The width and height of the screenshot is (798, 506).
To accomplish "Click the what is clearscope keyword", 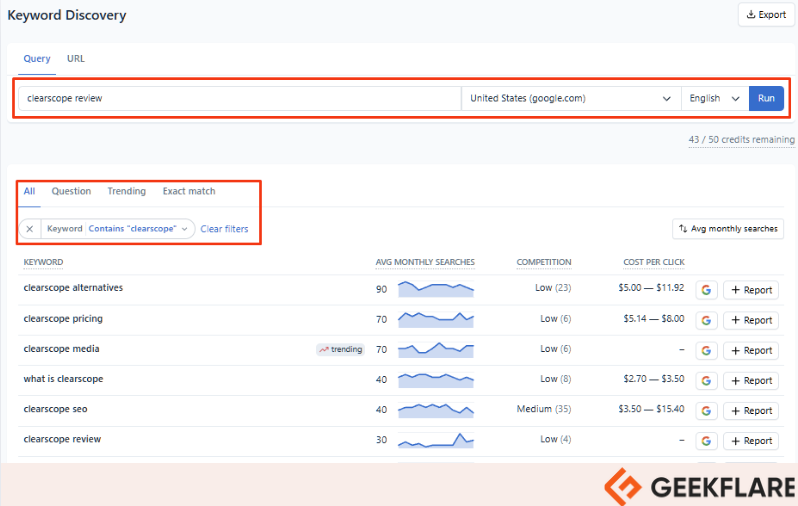I will pyautogui.click(x=63, y=379).
